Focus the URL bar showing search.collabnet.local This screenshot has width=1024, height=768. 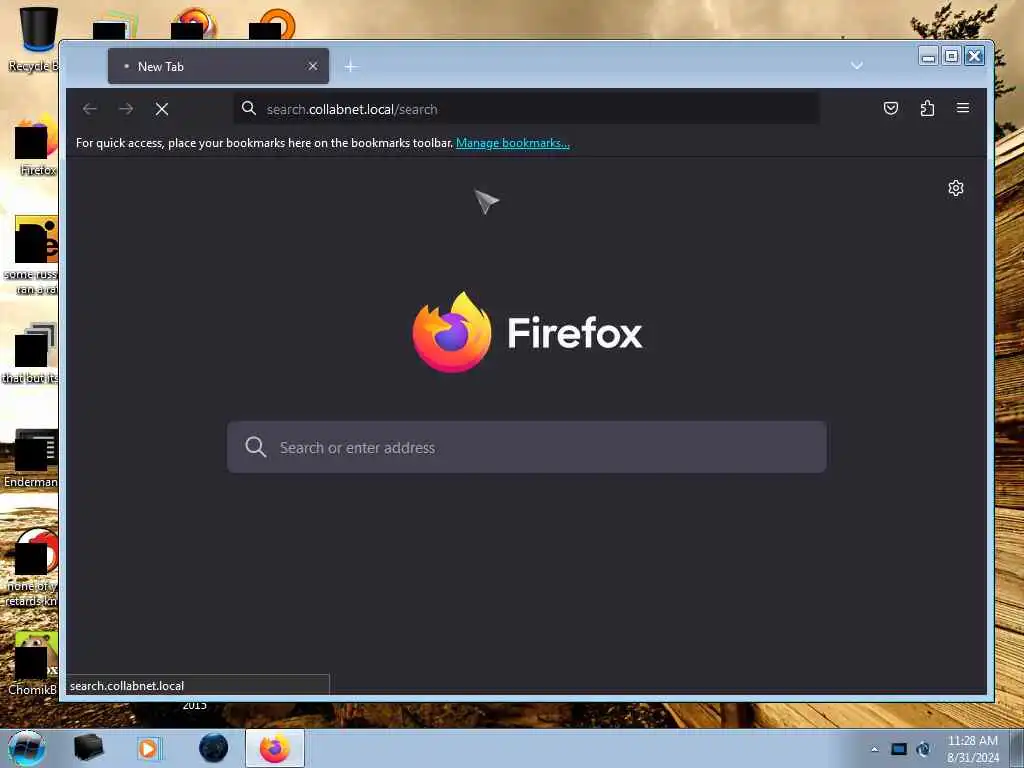(x=526, y=108)
